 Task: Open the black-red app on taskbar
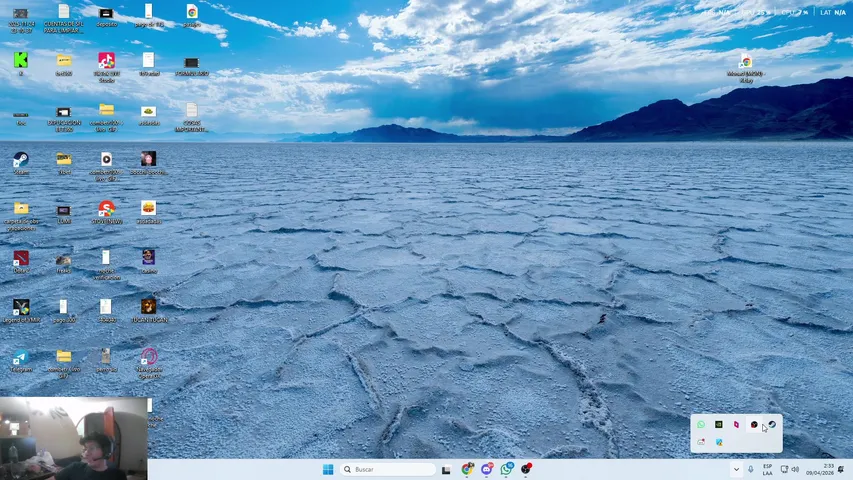(526, 469)
